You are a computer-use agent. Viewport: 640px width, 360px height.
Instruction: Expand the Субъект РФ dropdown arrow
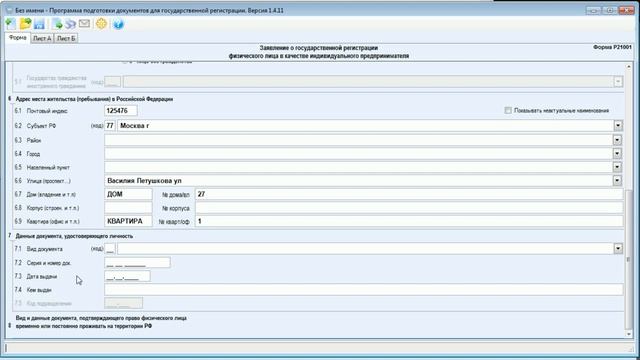tap(618, 126)
